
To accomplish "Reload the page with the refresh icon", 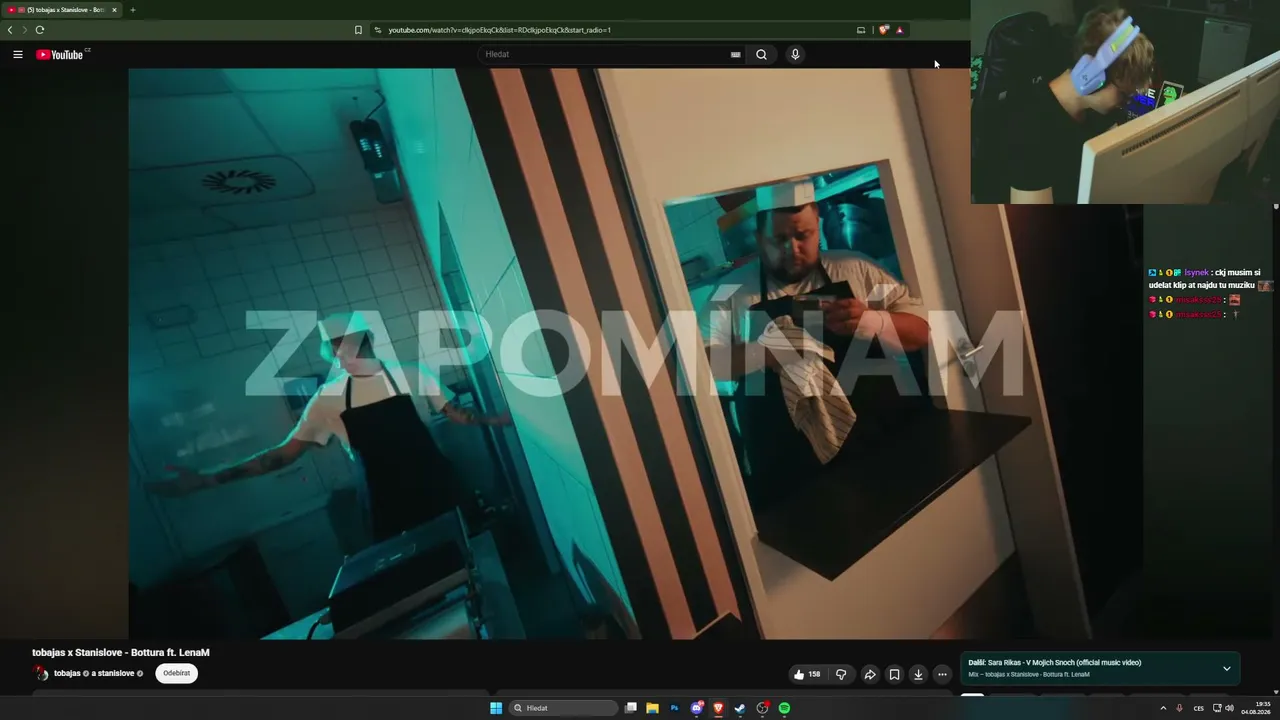I will tap(40, 30).
